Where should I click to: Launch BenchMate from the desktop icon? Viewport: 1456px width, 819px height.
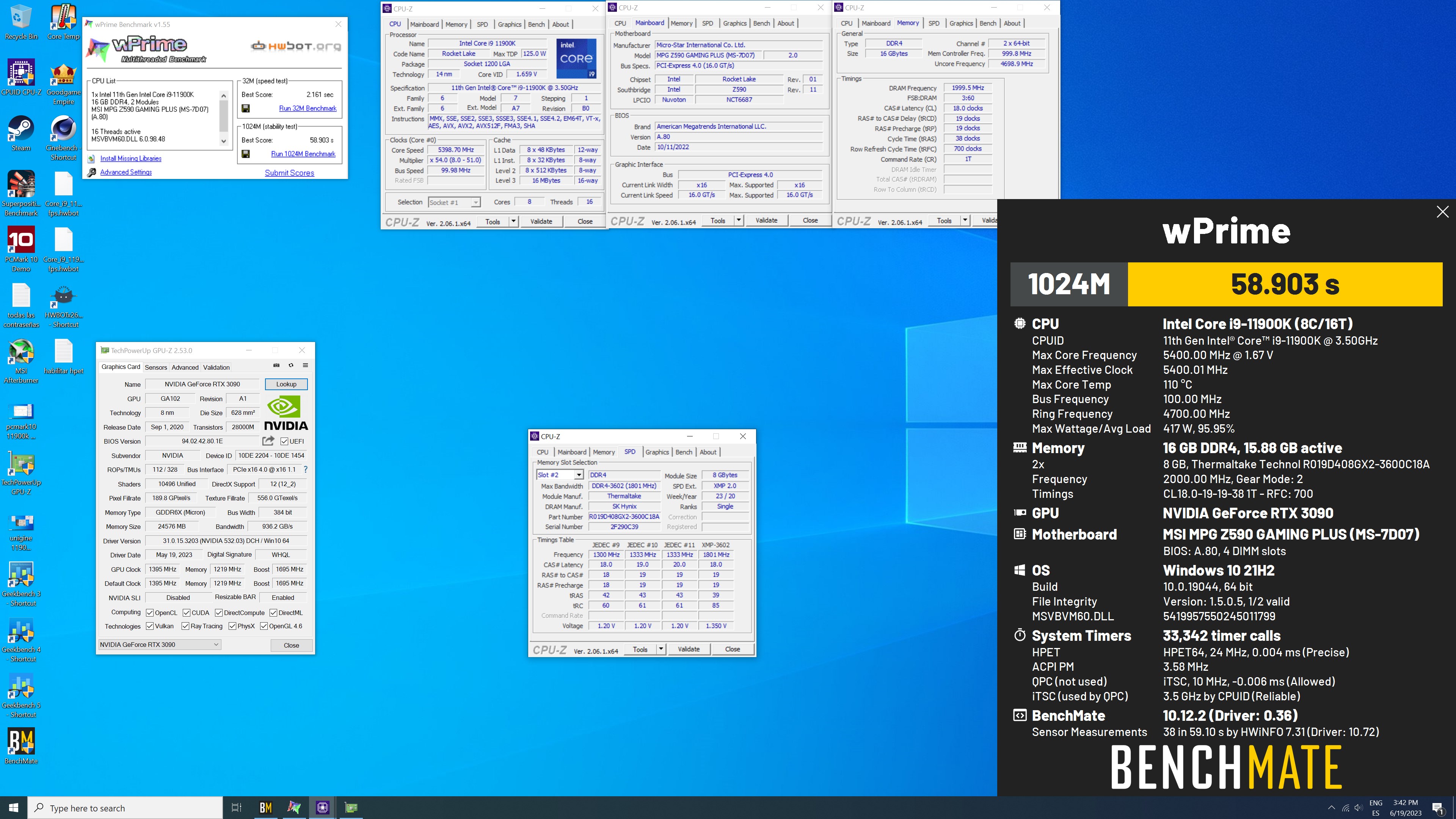tap(21, 747)
